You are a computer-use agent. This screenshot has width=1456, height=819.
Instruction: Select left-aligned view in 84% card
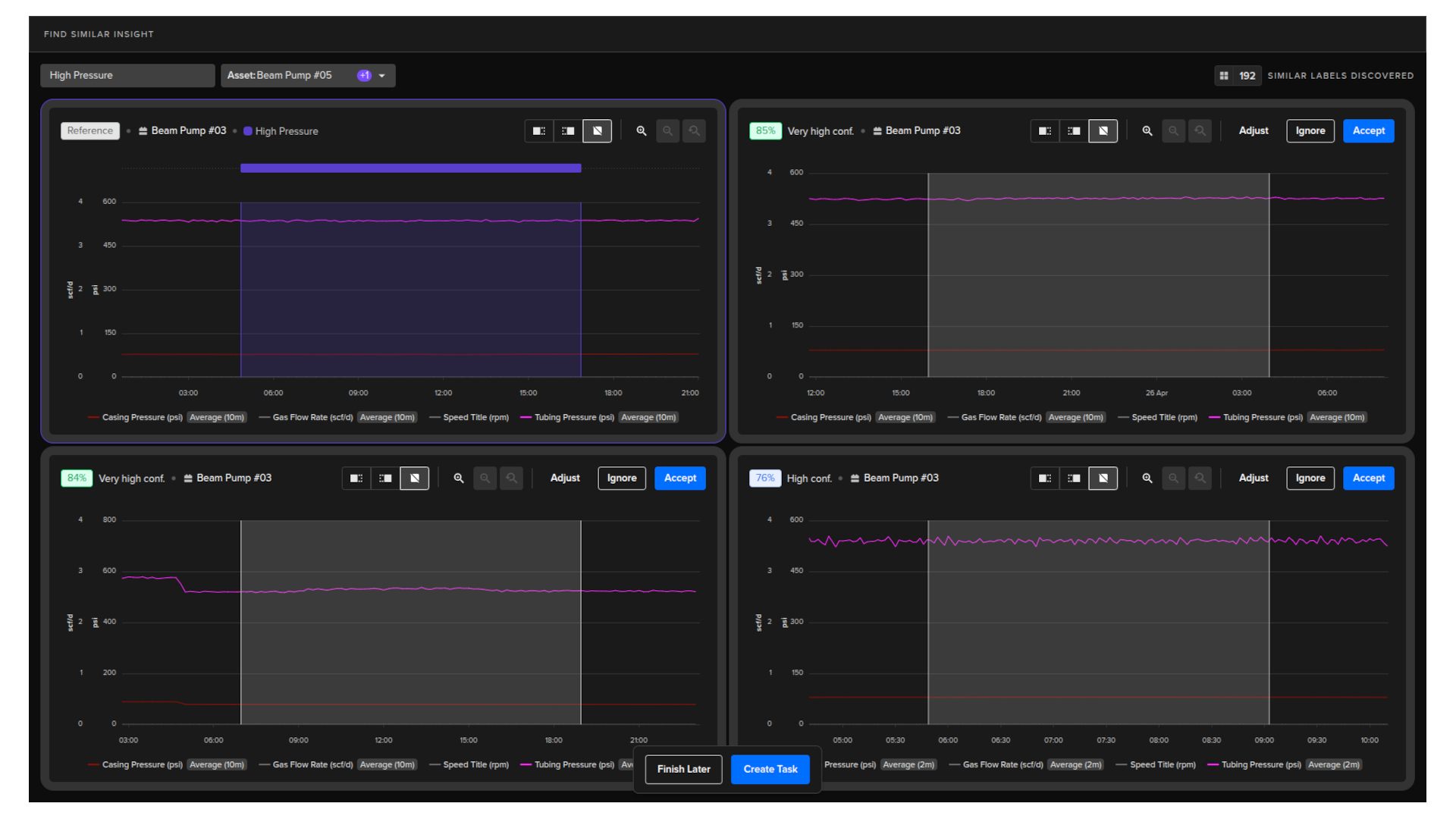(x=356, y=479)
